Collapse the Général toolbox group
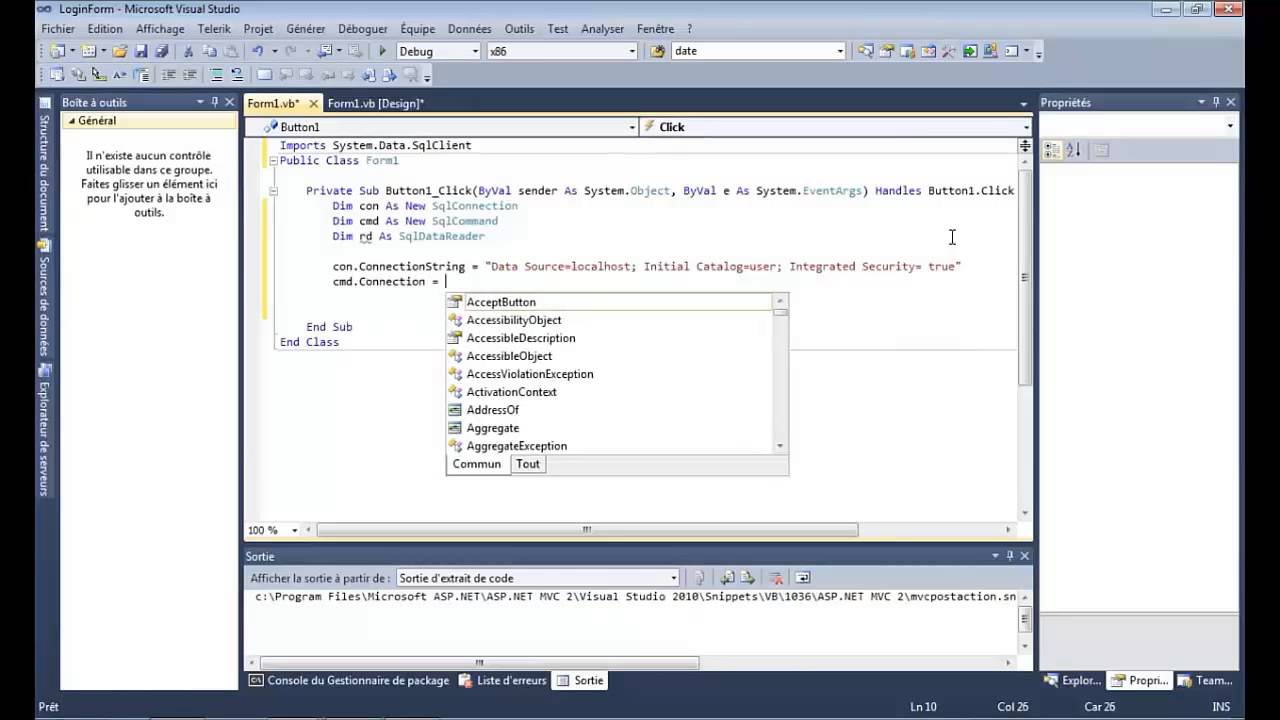 click(71, 121)
